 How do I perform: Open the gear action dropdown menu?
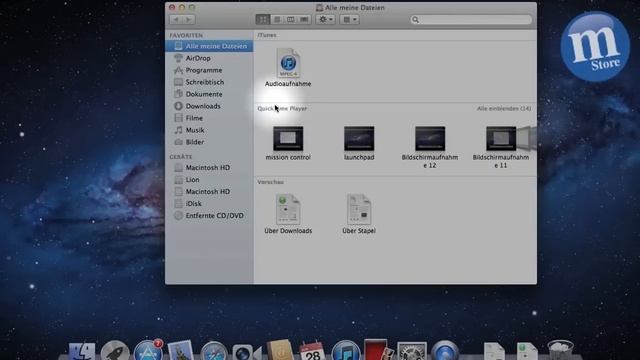[x=325, y=20]
